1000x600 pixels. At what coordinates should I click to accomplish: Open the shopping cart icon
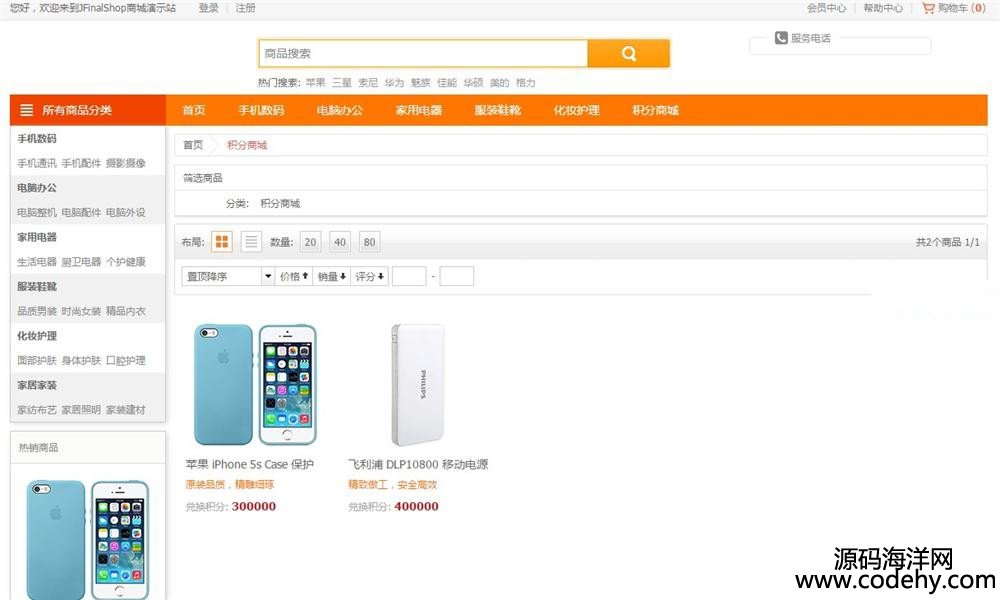(928, 8)
